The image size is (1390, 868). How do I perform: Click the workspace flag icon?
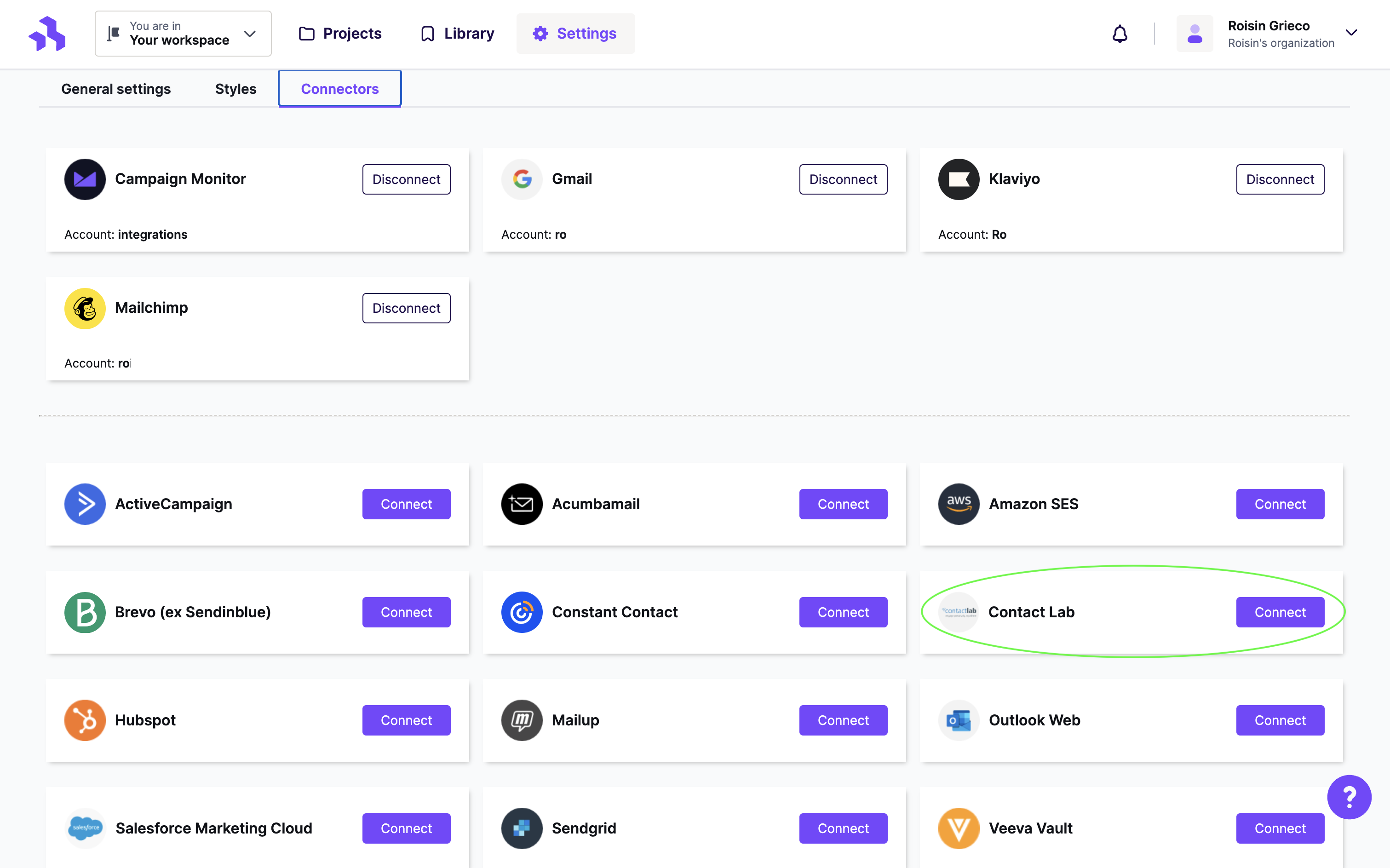pos(114,33)
